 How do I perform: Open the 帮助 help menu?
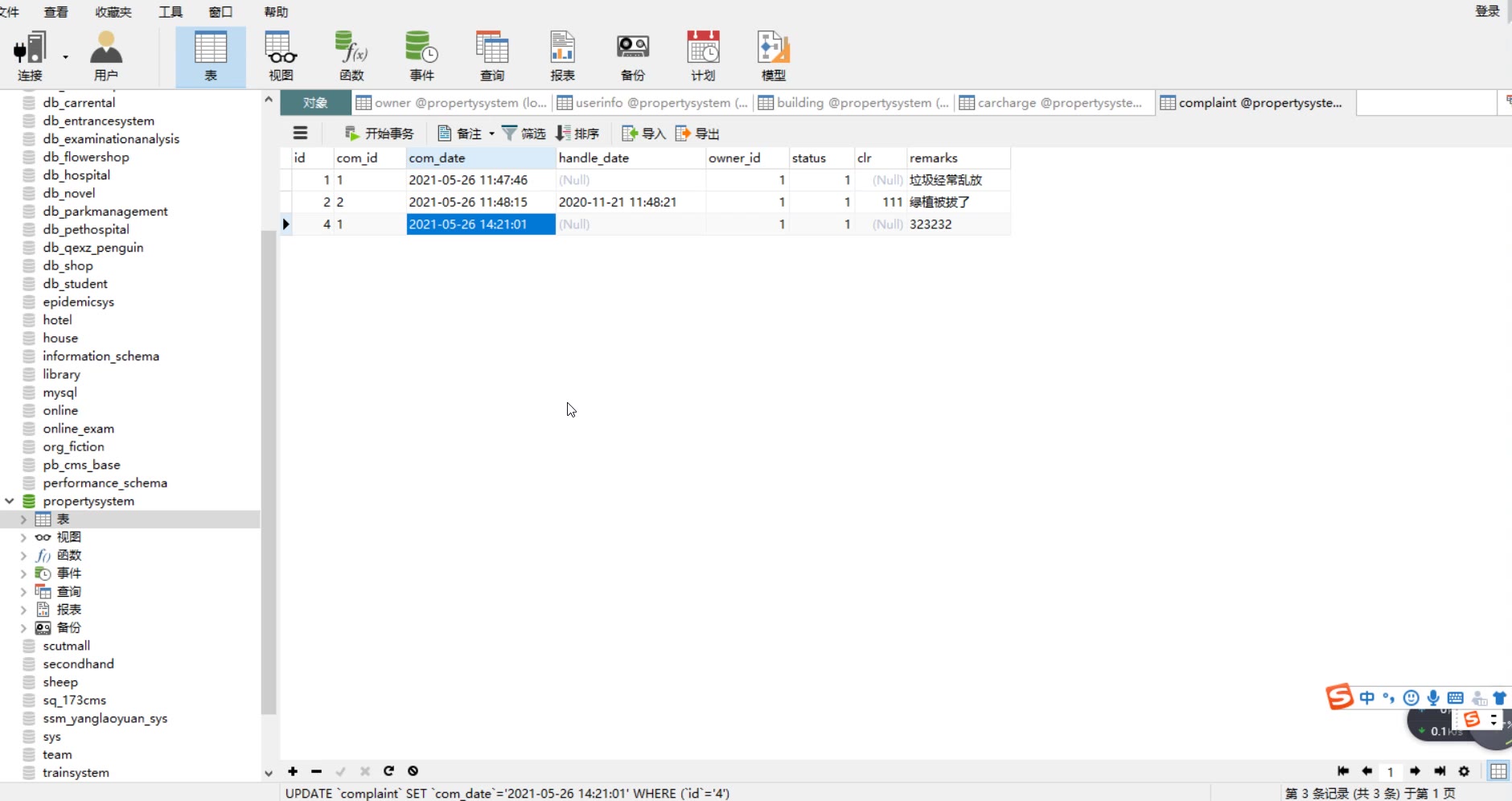[x=276, y=12]
